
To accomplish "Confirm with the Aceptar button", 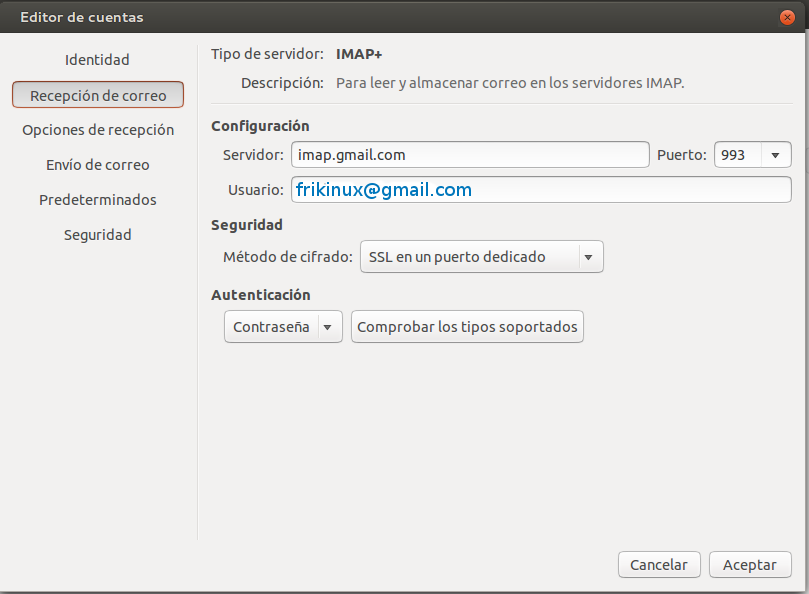I will point(750,565).
